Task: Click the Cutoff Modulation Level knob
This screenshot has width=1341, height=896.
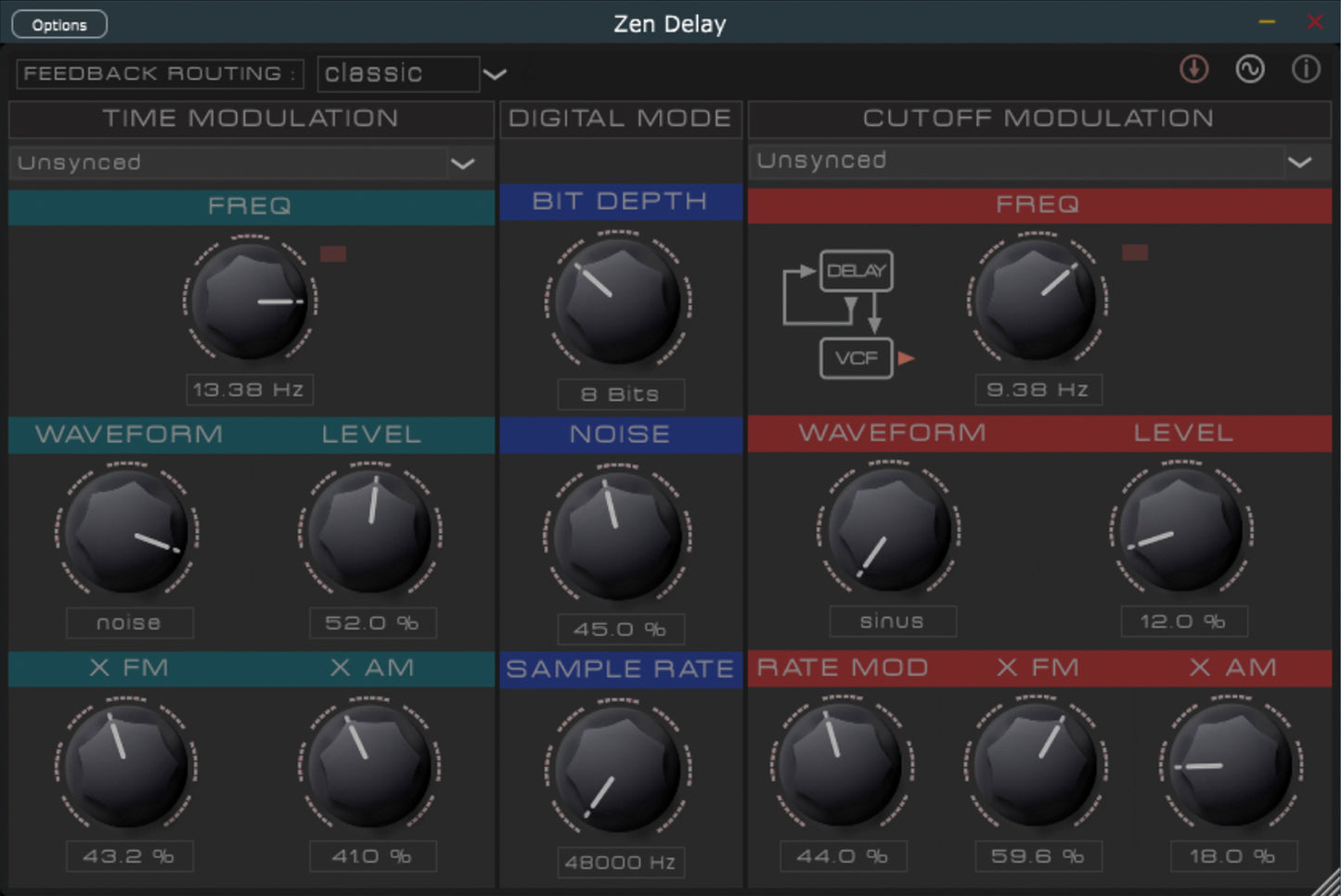Action: tap(1181, 530)
